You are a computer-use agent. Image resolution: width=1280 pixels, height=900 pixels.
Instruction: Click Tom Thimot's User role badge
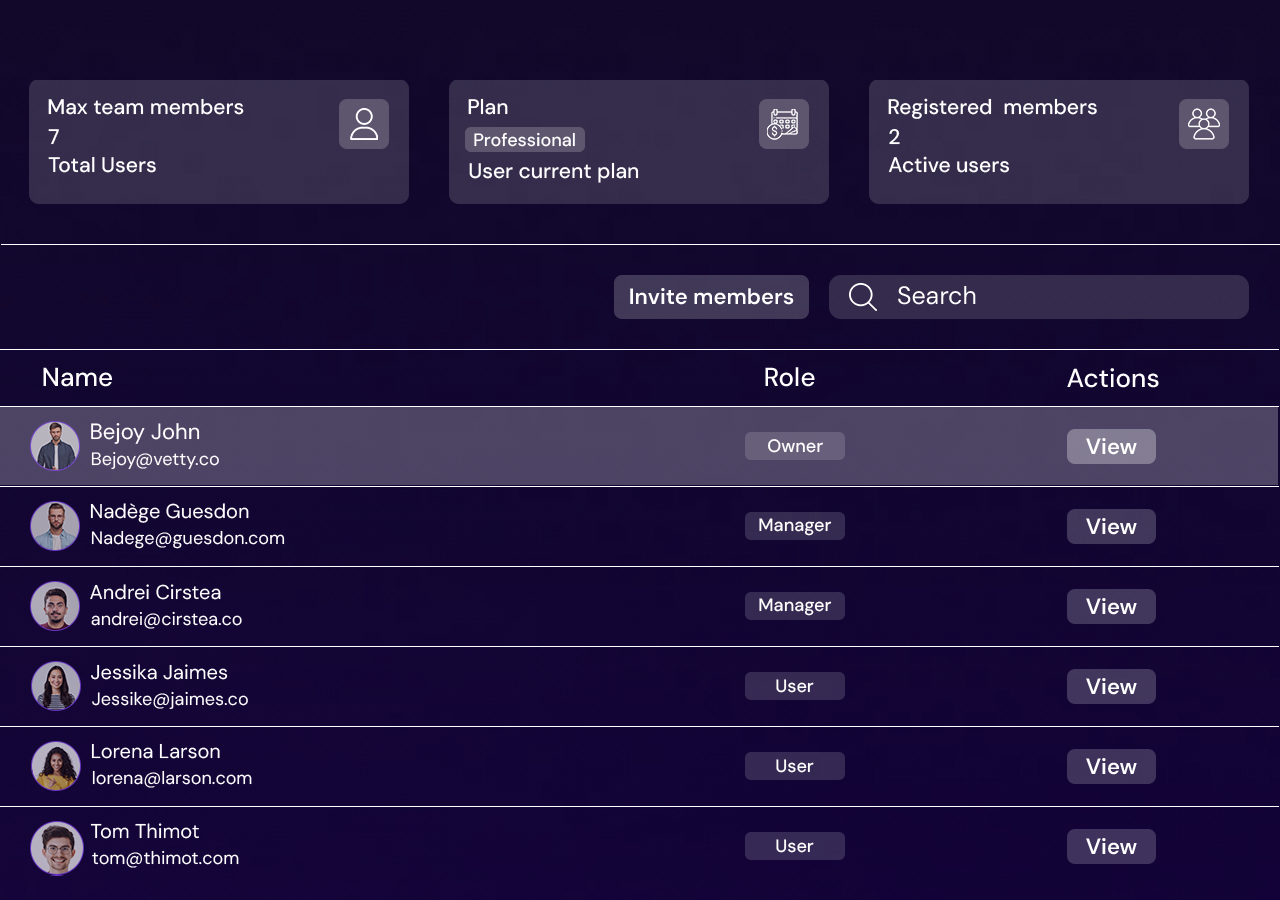coord(795,846)
